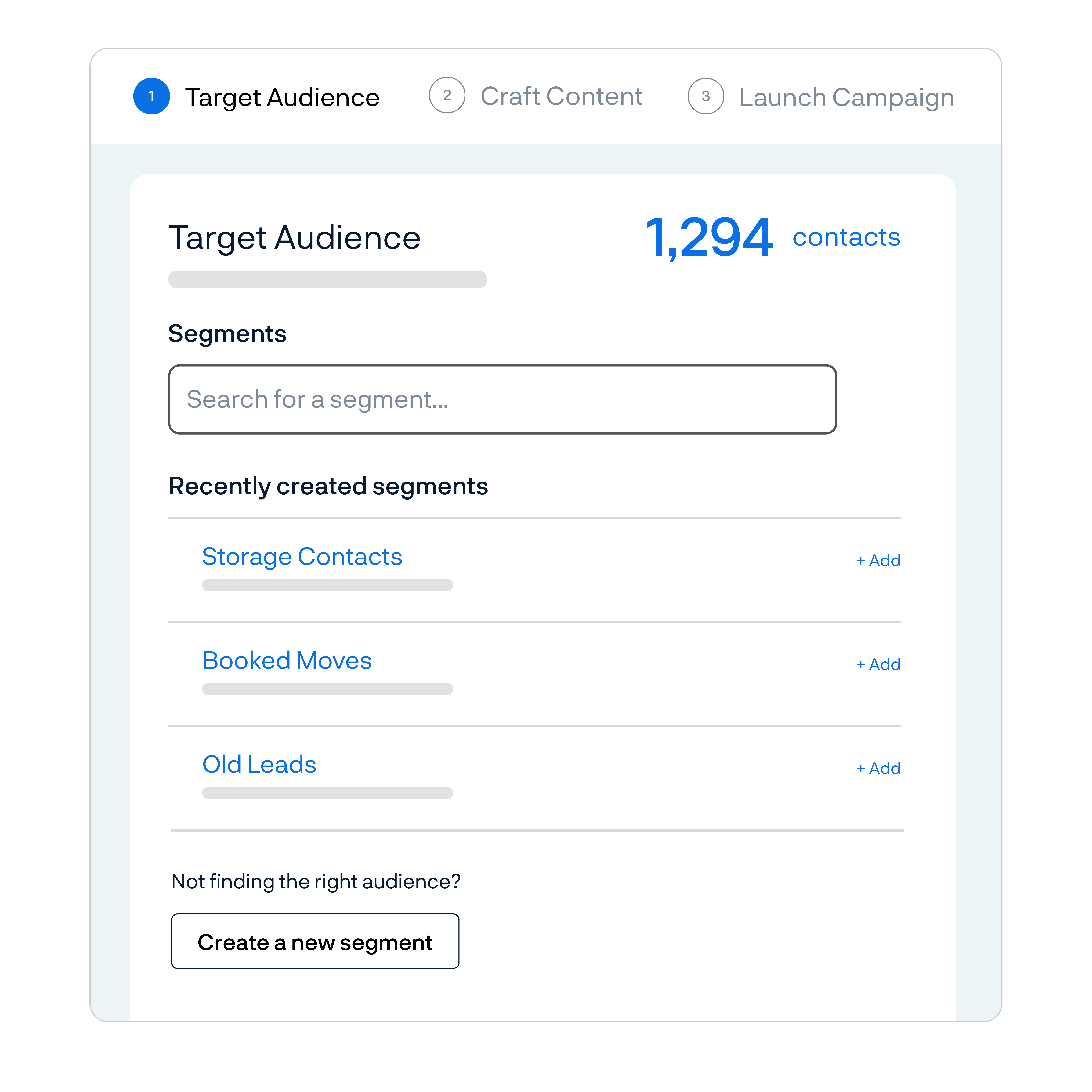Open the Booked Moves segment

(287, 660)
